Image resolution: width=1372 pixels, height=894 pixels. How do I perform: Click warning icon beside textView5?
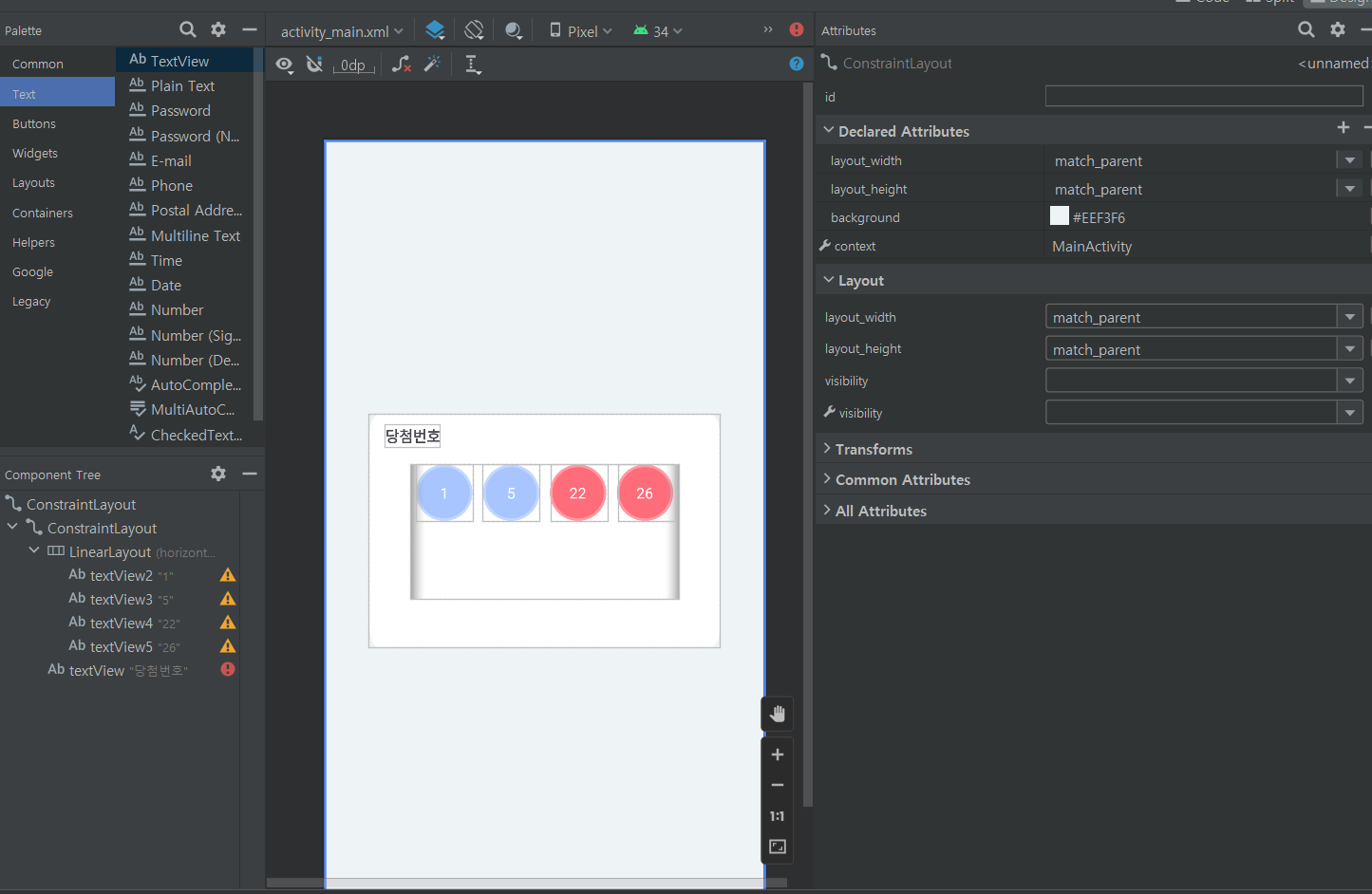pyautogui.click(x=228, y=646)
